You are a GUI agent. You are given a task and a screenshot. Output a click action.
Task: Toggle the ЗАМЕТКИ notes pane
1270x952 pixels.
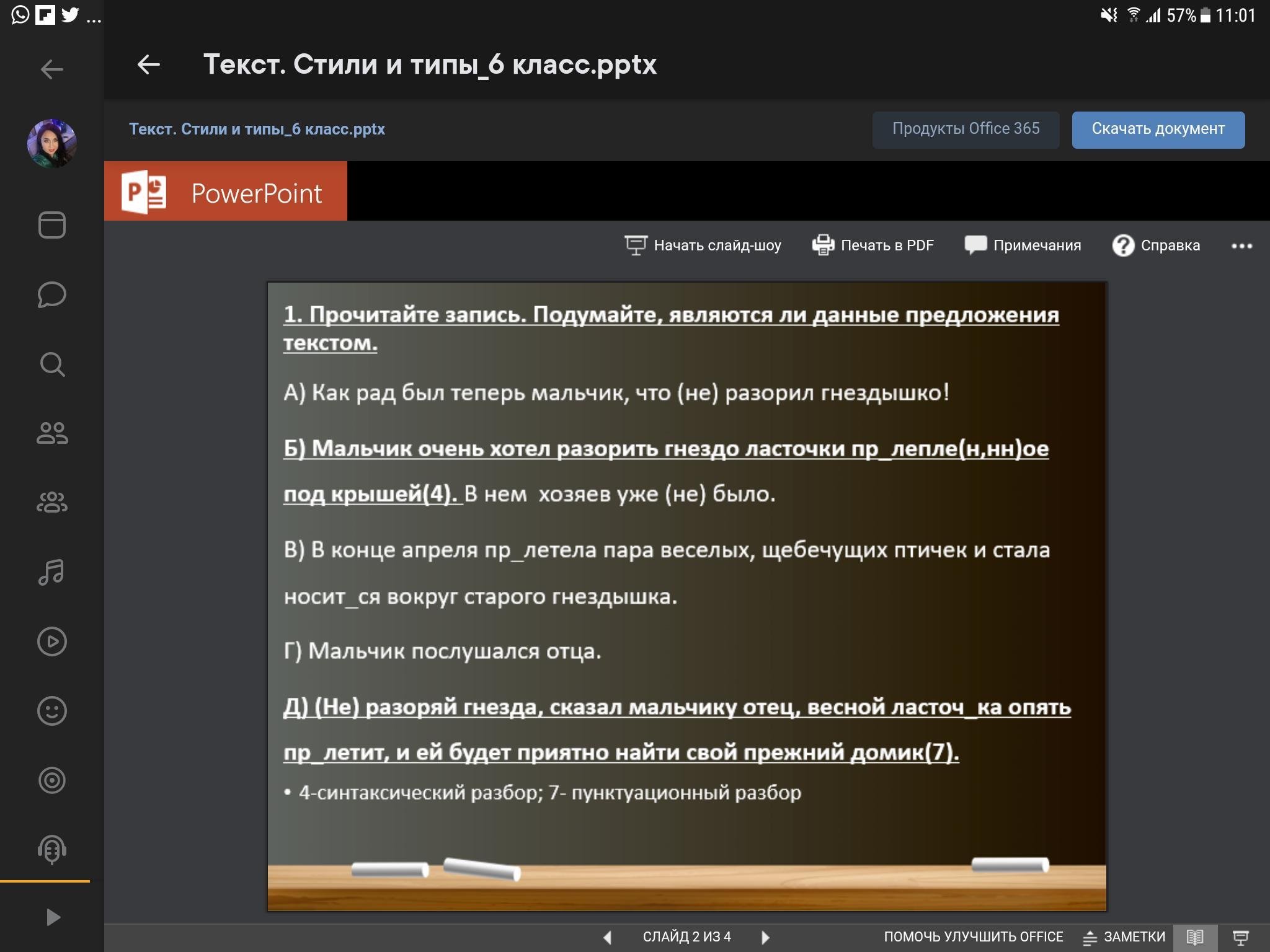[1124, 937]
